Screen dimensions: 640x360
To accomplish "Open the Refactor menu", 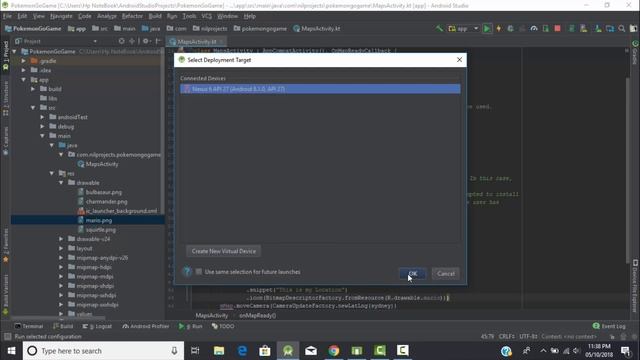I will (132, 16).
